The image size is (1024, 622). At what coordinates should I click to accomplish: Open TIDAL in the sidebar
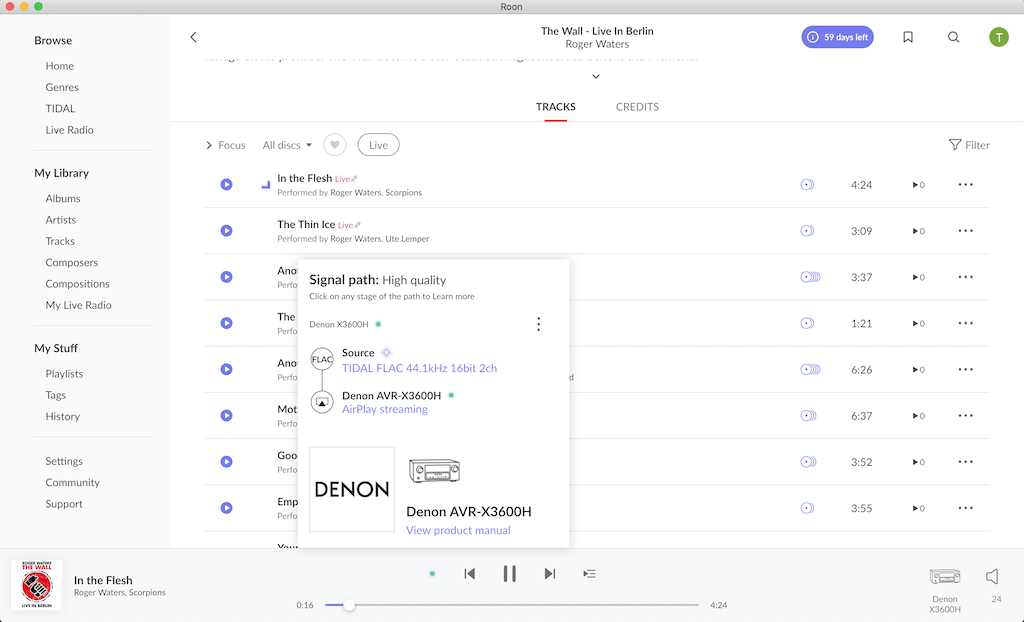click(x=60, y=108)
